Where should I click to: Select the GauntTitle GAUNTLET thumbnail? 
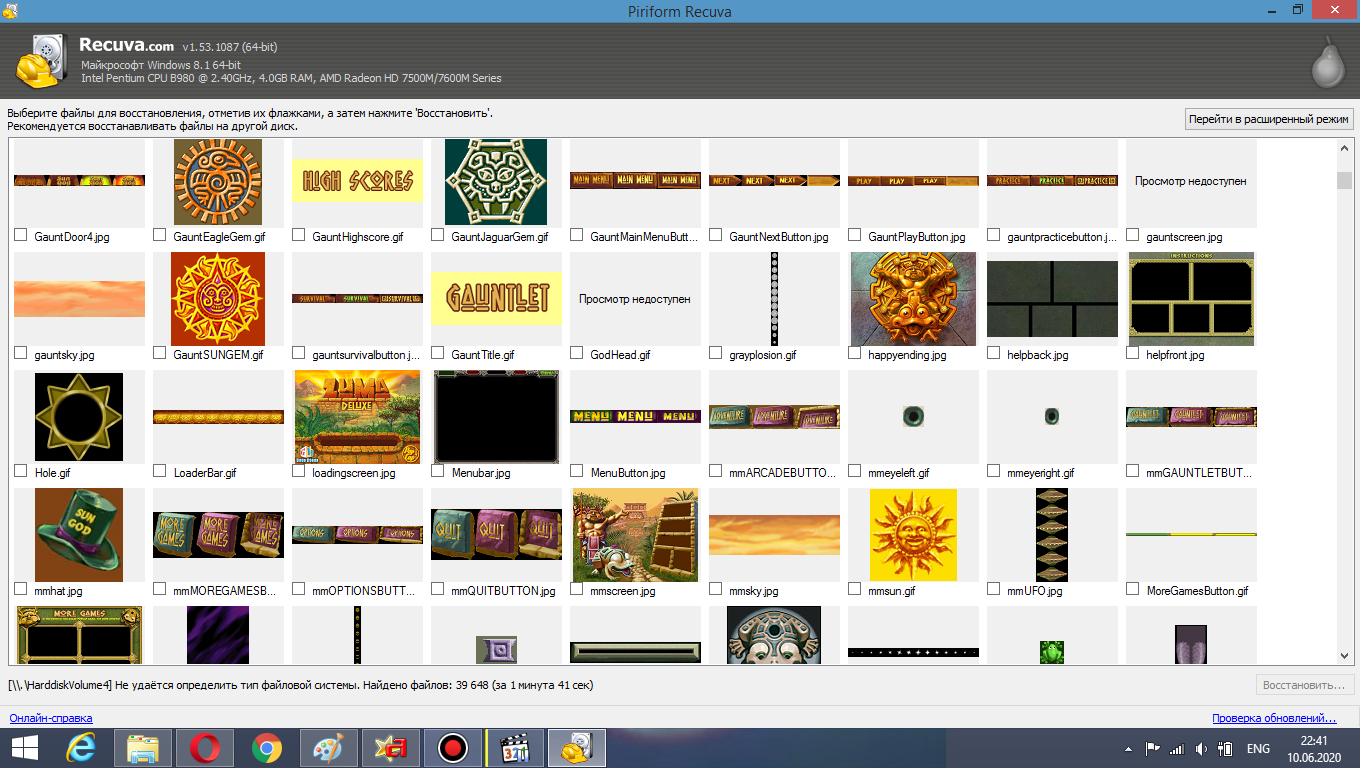pos(496,298)
